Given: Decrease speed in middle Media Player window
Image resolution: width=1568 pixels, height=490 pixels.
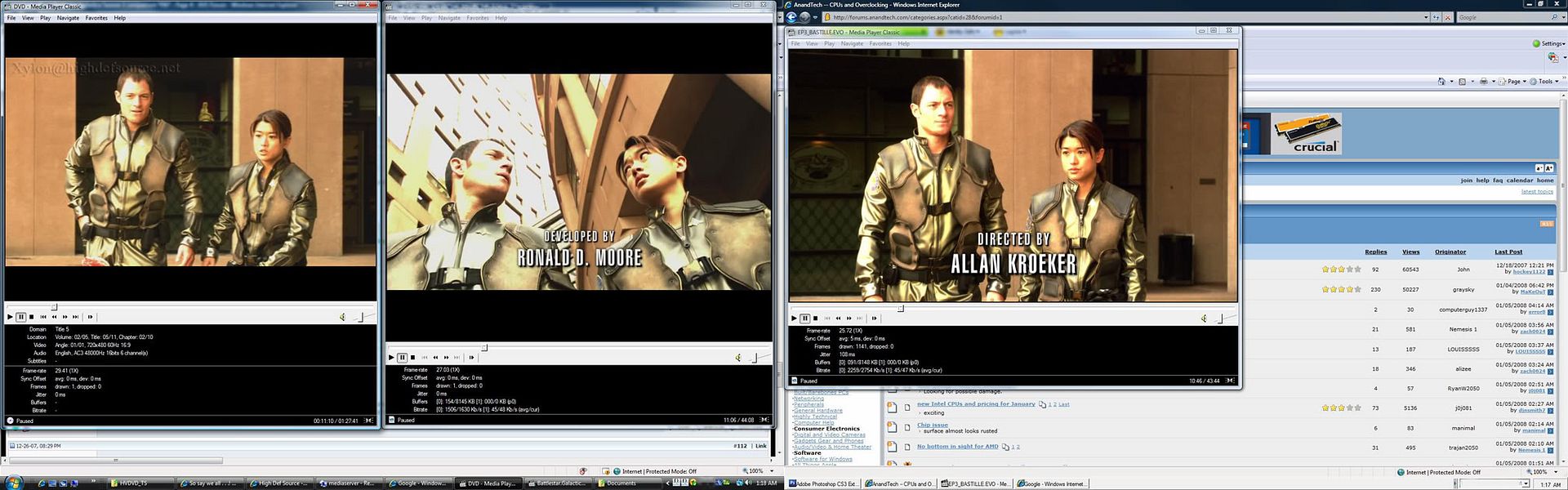Looking at the screenshot, I should (x=435, y=358).
